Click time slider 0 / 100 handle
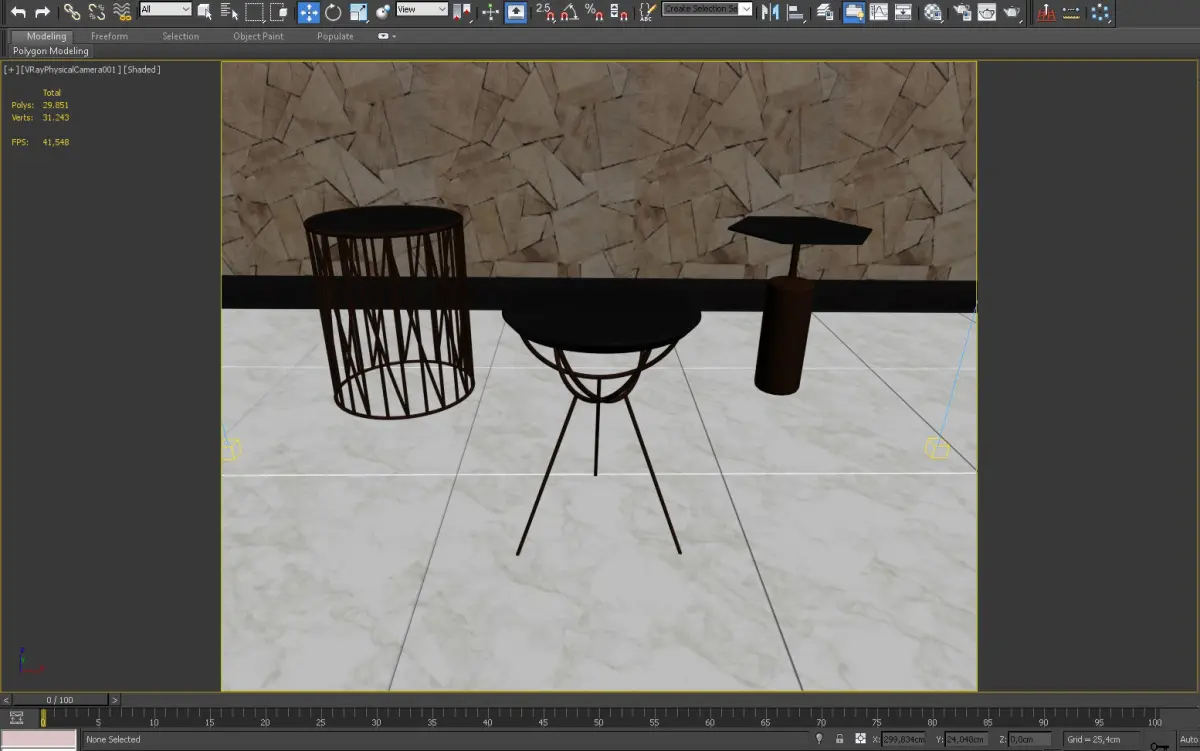This screenshot has height=751, width=1200. click(x=59, y=700)
